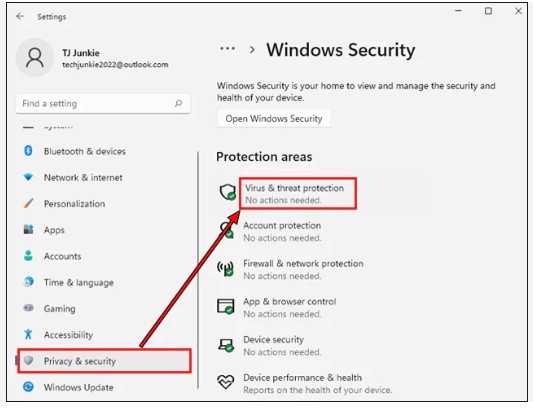Click the search magnifier in Find a setting

coord(178,103)
